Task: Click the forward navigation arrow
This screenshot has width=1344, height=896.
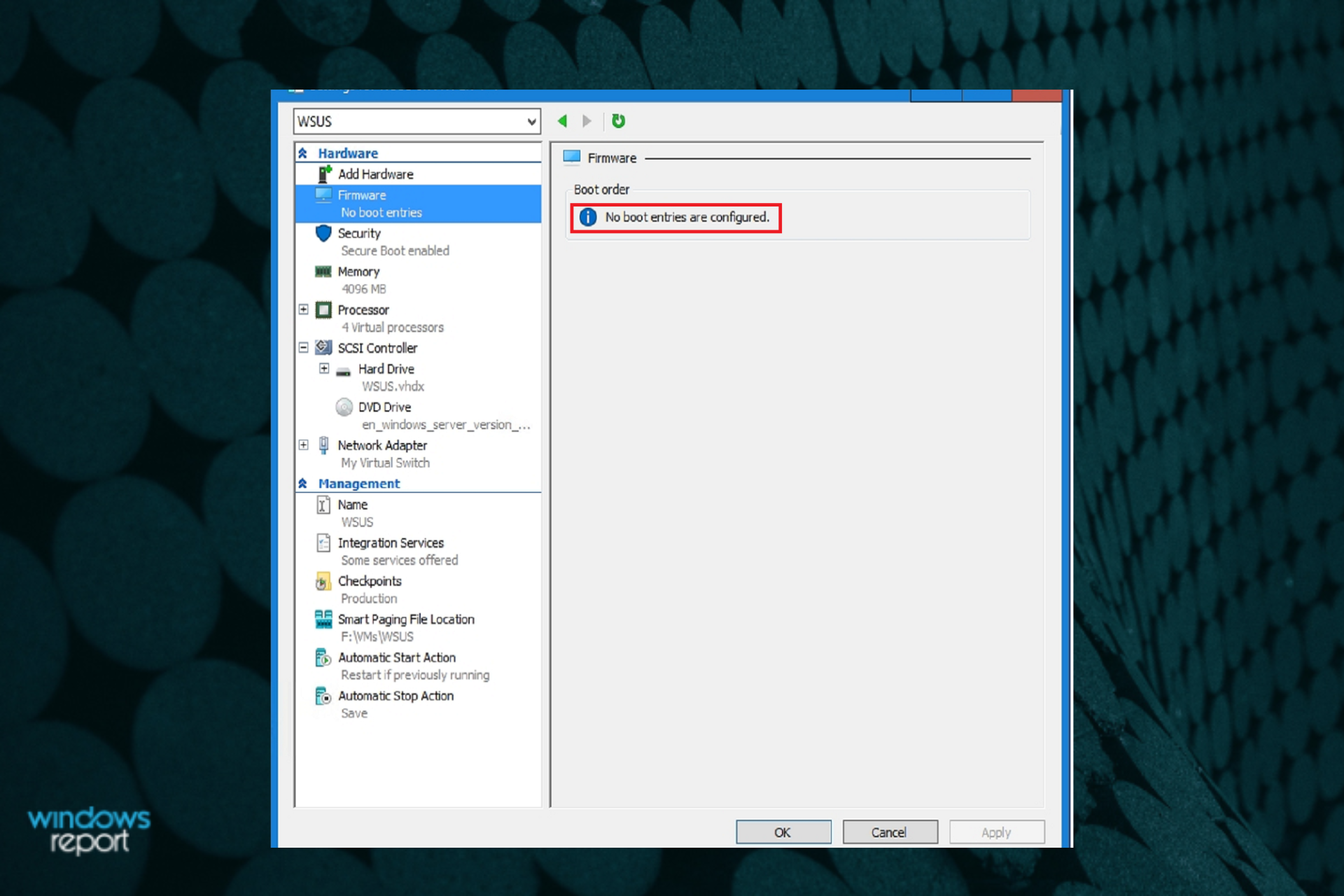Action: click(587, 121)
